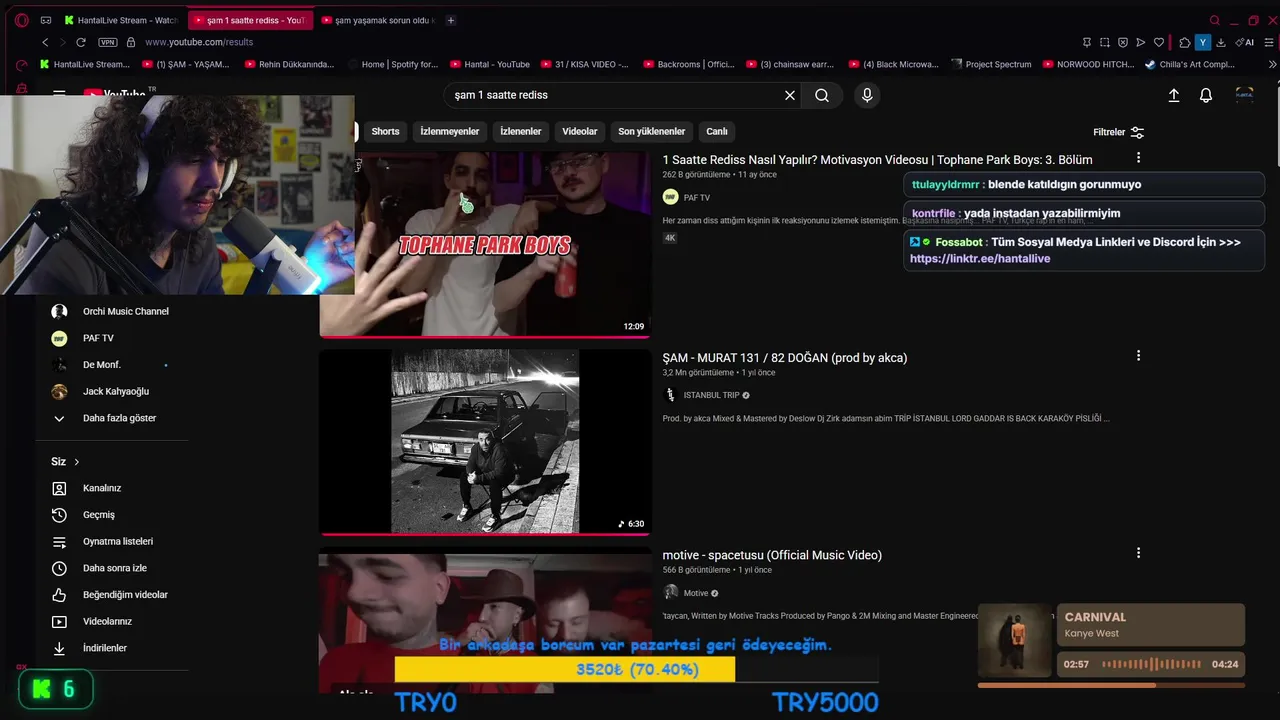This screenshot has height=720, width=1280.
Task: Open '1 Saatte Rediss Nasıl Yapılır?' title
Action: [x=877, y=160]
